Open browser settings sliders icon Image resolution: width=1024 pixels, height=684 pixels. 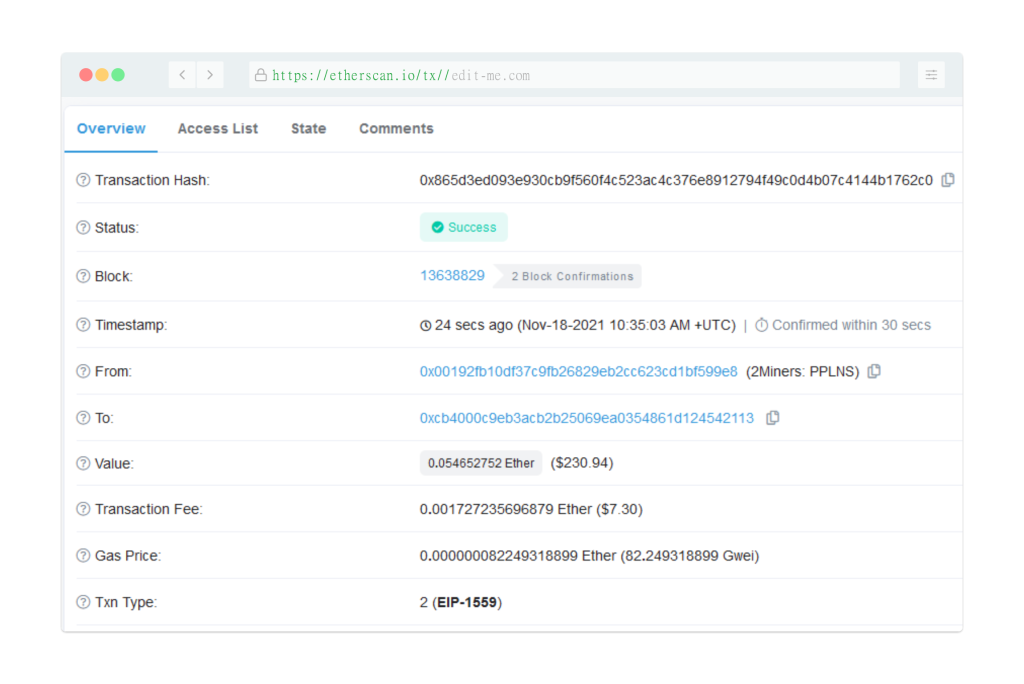coord(931,75)
